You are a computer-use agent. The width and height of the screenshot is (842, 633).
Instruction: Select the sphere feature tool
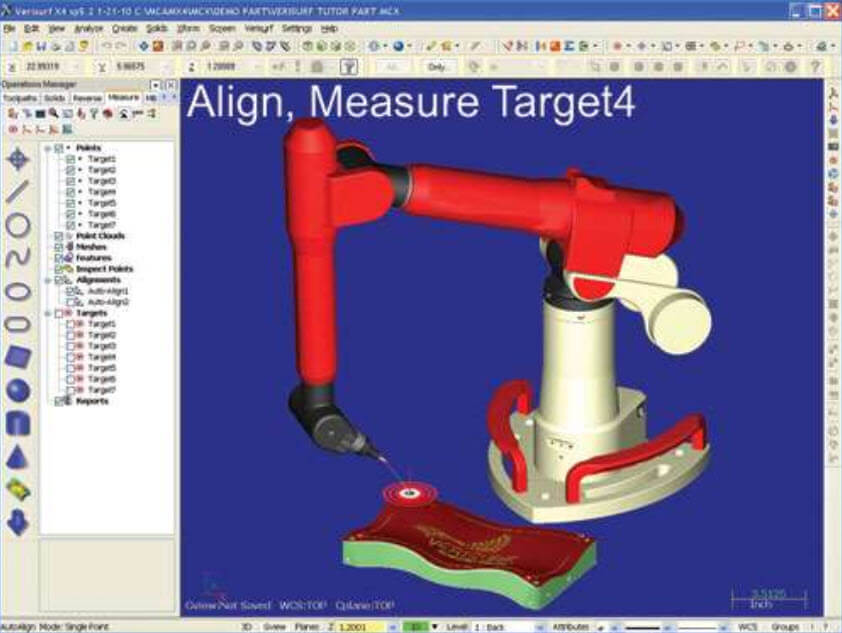(x=18, y=390)
